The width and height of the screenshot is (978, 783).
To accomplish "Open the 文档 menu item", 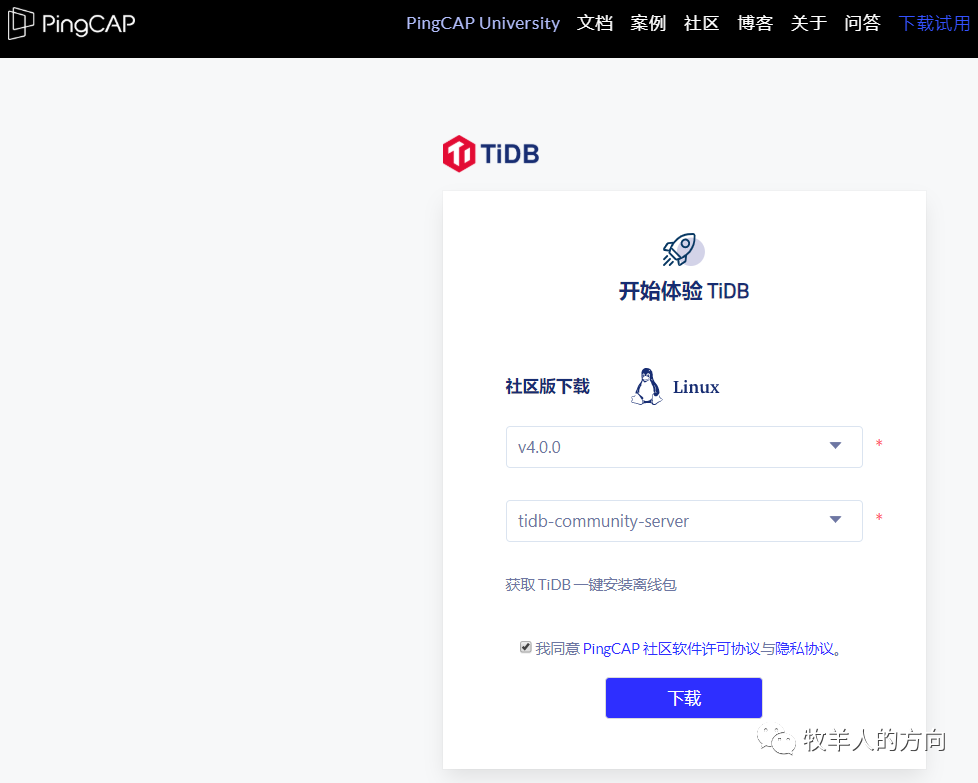I will point(594,23).
